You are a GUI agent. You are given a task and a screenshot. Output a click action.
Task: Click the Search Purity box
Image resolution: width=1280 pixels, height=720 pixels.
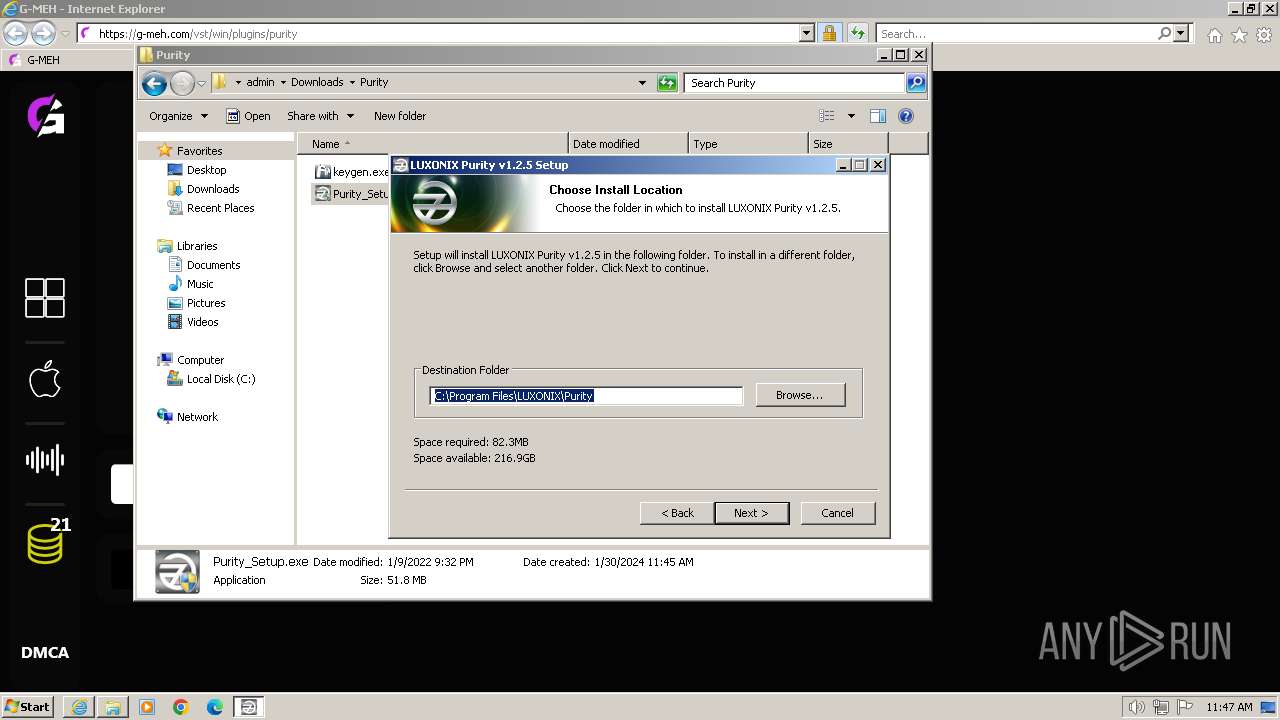coord(795,83)
